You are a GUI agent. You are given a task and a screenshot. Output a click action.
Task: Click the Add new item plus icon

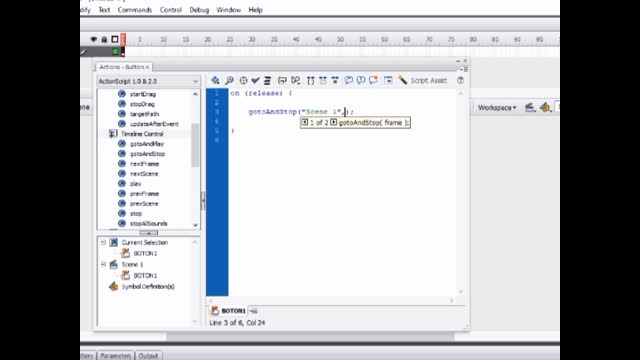coord(215,80)
